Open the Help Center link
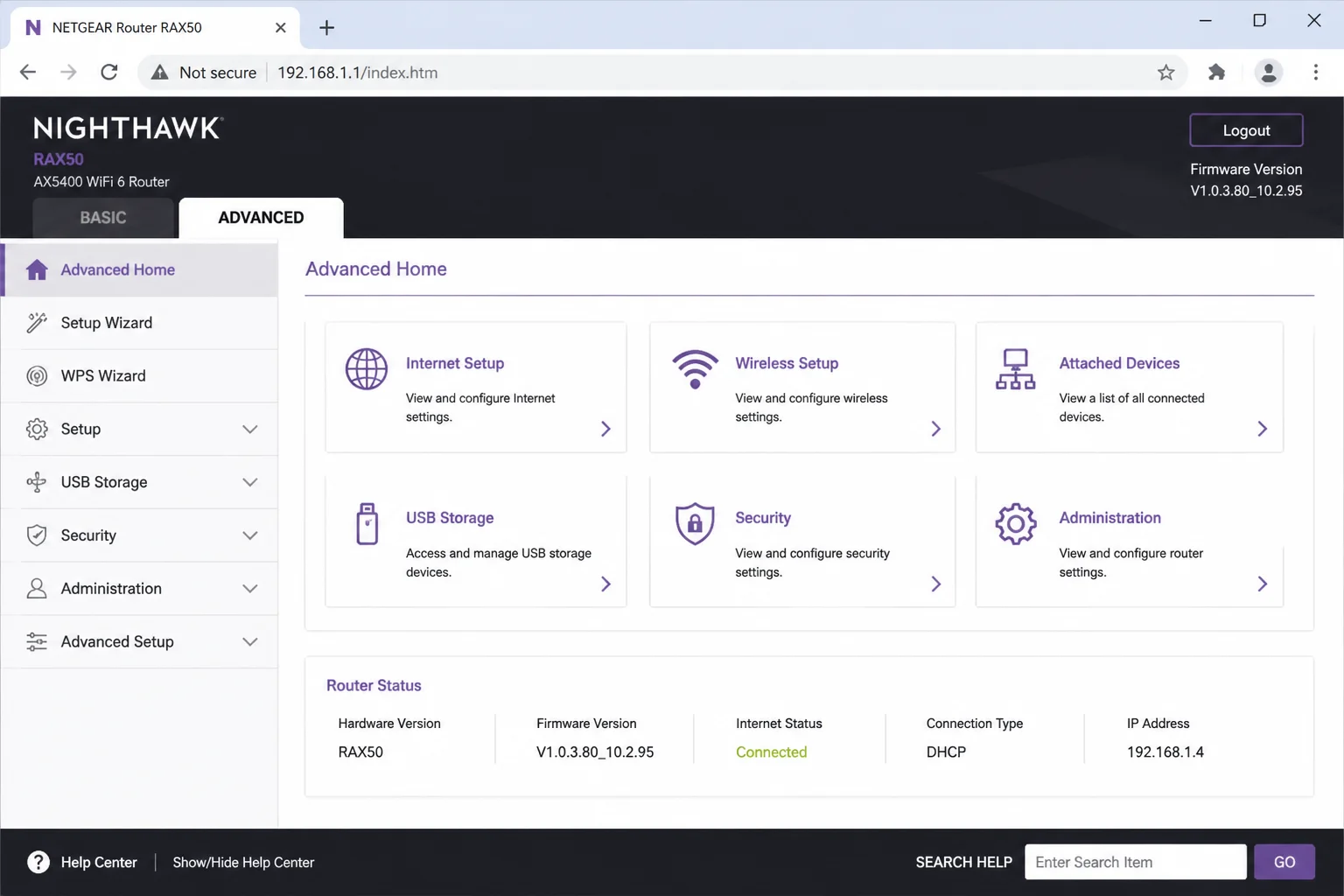This screenshot has height=896, width=1344. (x=99, y=863)
